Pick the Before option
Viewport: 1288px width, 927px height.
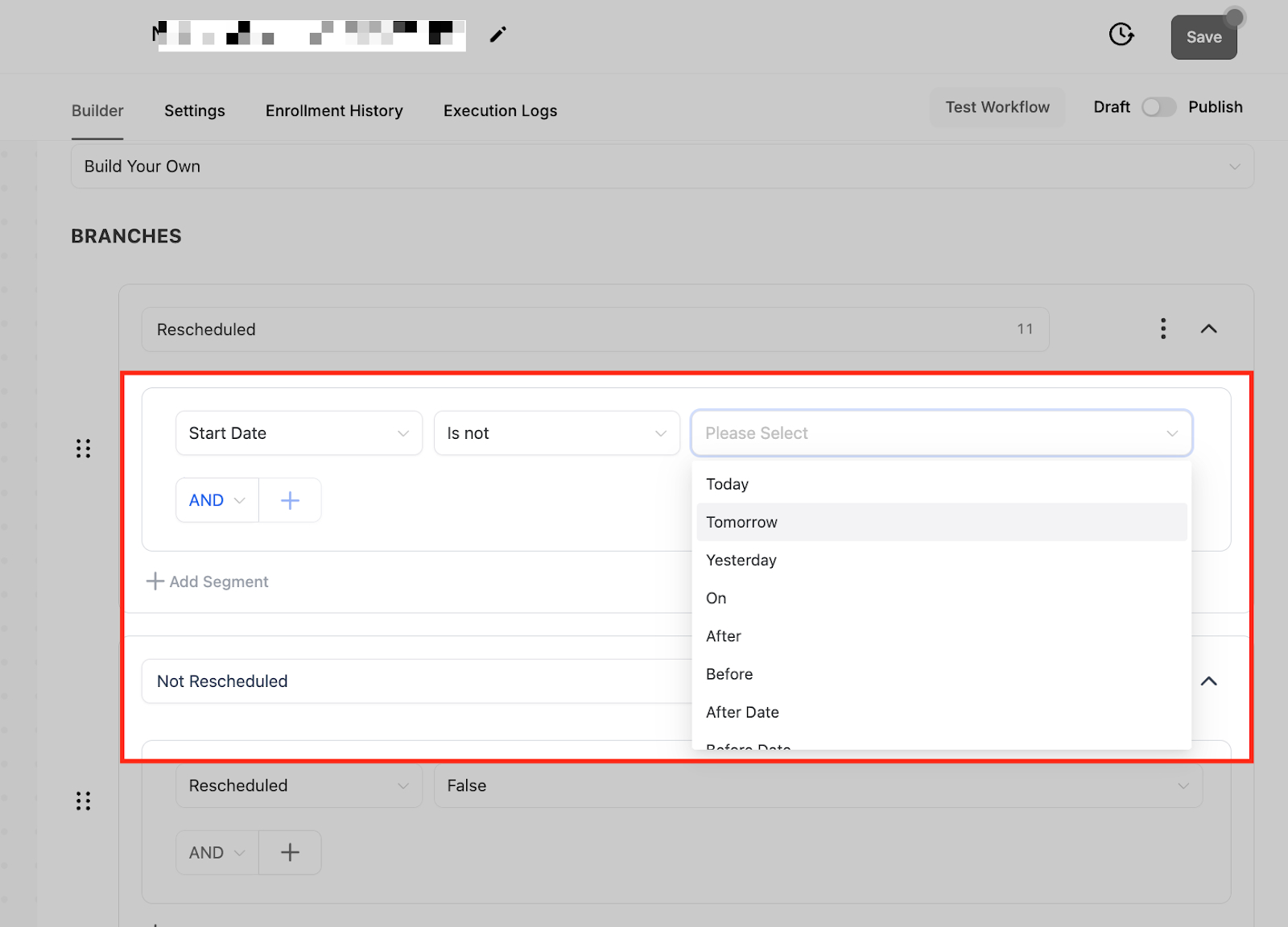coord(941,674)
